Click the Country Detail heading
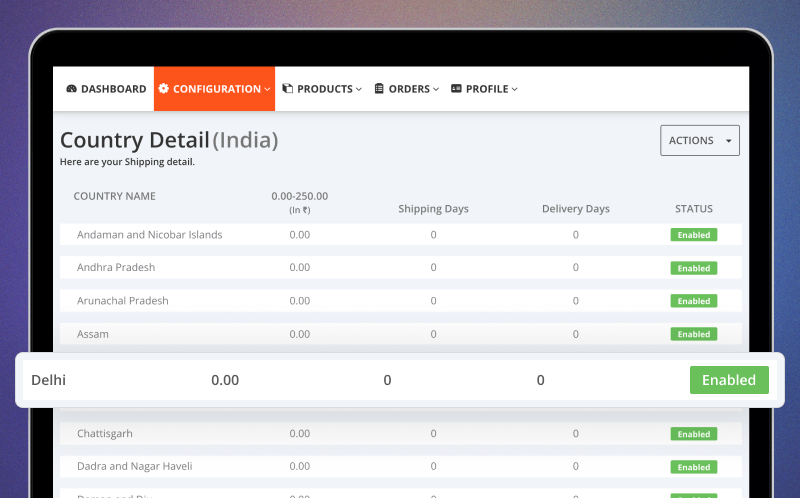This screenshot has height=498, width=800. coord(135,140)
